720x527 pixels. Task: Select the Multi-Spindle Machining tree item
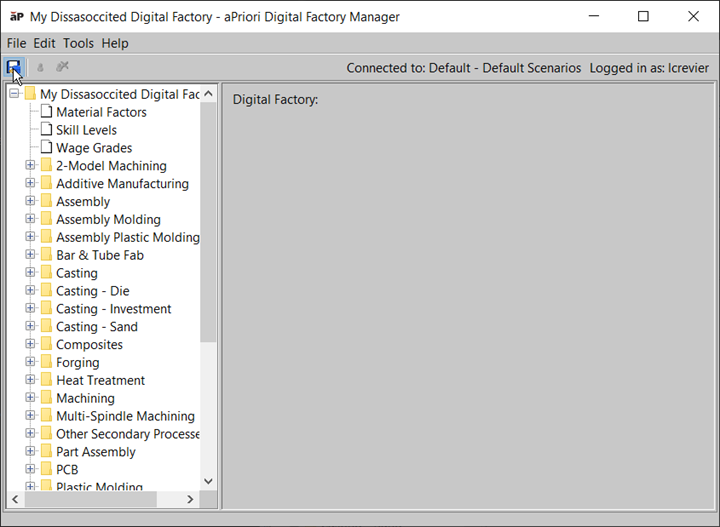125,416
